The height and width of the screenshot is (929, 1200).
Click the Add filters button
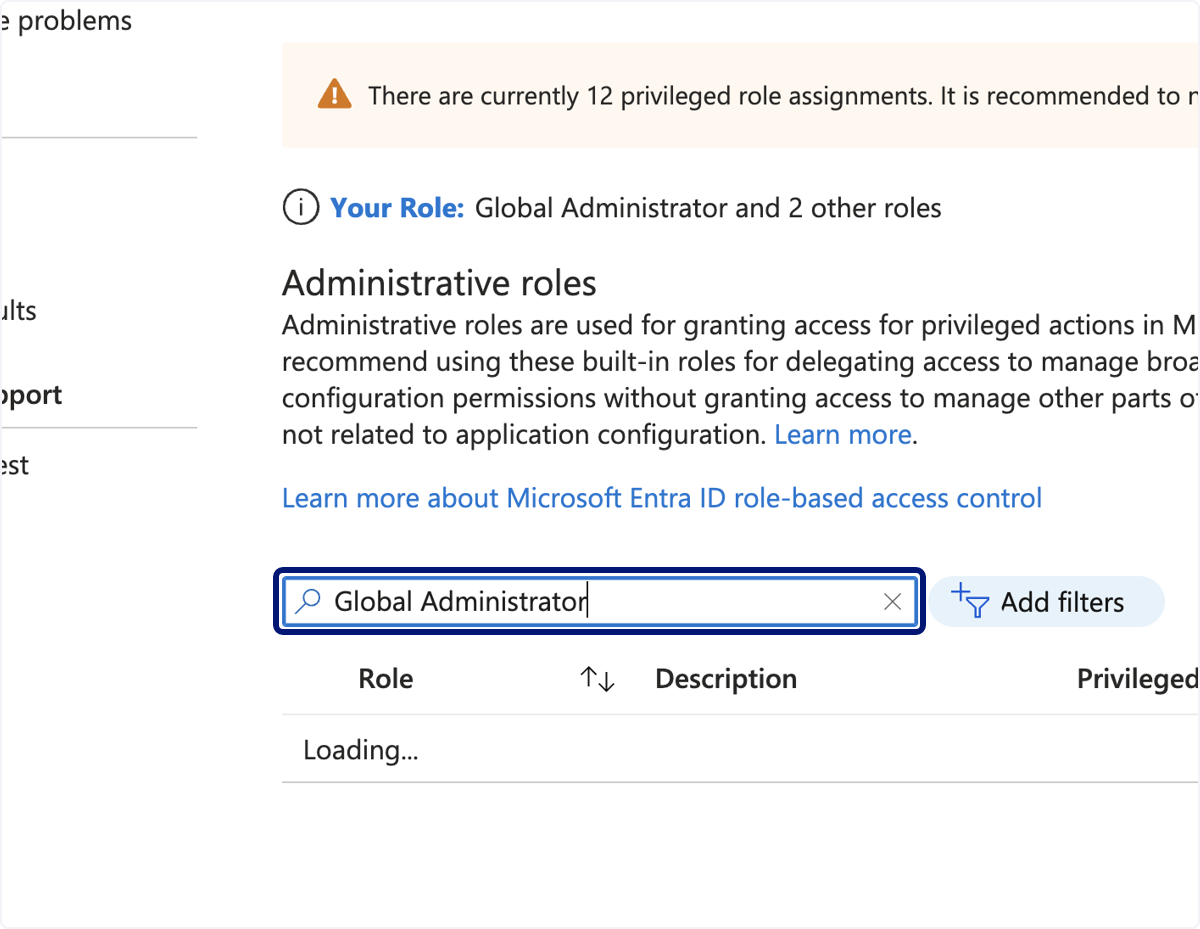point(1047,602)
